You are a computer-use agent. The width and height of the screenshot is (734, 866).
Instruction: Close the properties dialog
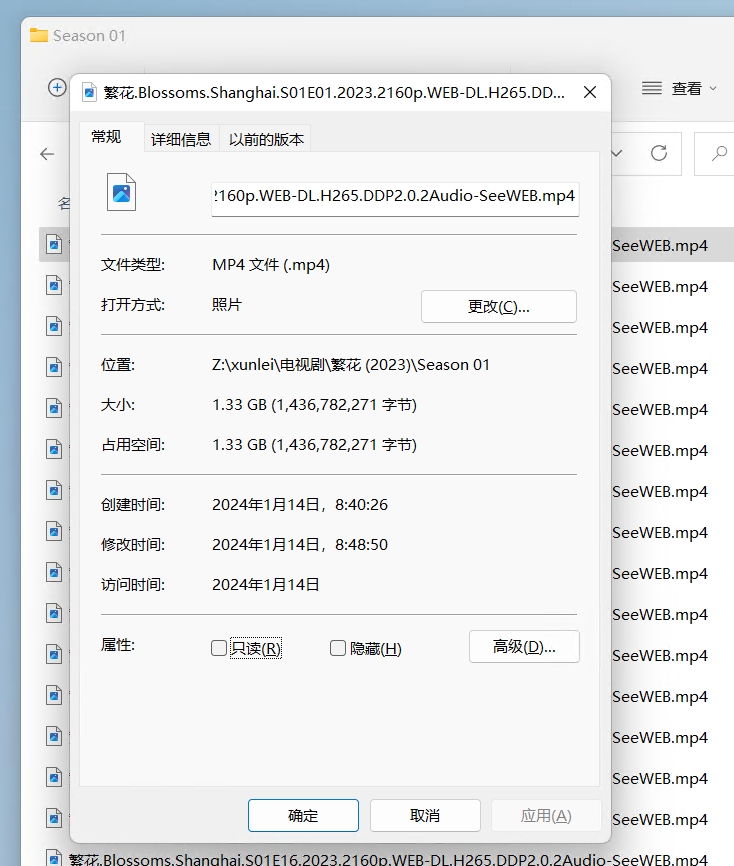coord(590,92)
